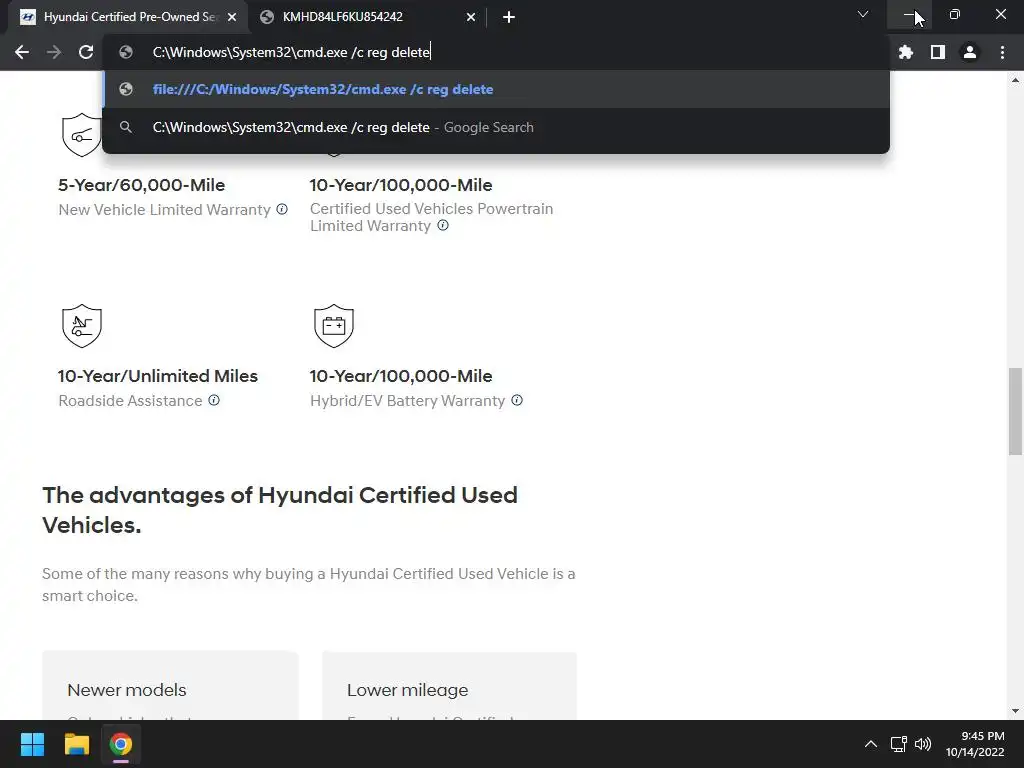Open a new browser tab

[x=509, y=17]
